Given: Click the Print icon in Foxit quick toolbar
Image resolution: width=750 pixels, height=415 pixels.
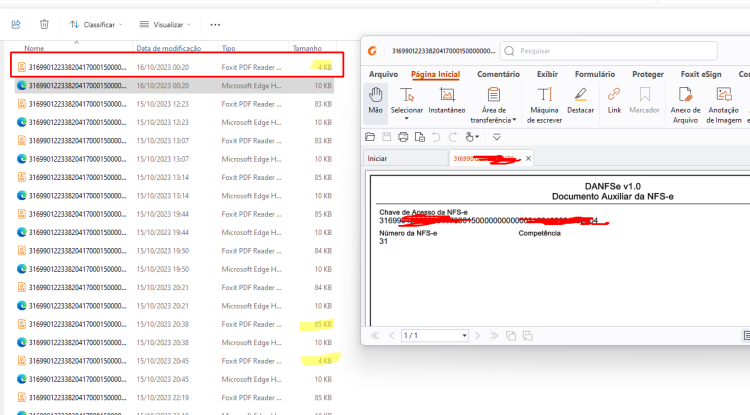Looking at the screenshot, I should pyautogui.click(x=403, y=137).
